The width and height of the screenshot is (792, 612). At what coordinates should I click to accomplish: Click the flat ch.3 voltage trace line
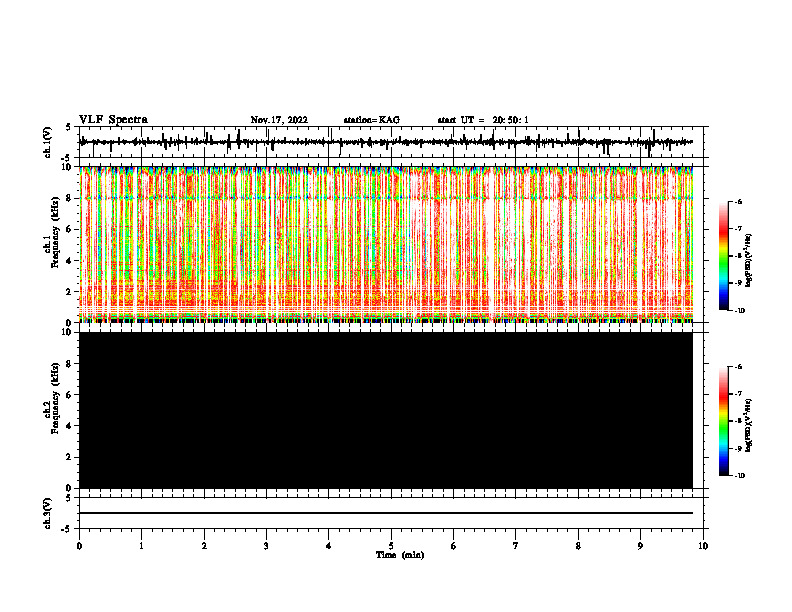(x=386, y=513)
